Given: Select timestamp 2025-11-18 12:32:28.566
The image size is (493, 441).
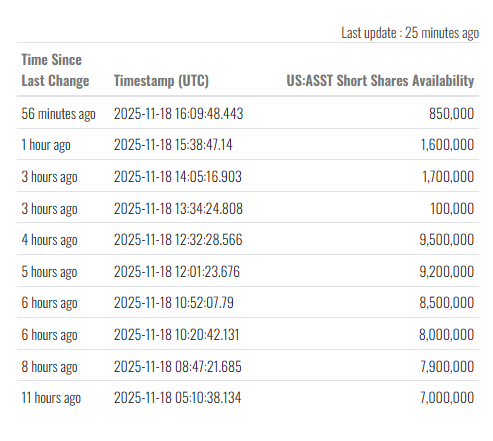Looking at the screenshot, I should click(178, 240).
